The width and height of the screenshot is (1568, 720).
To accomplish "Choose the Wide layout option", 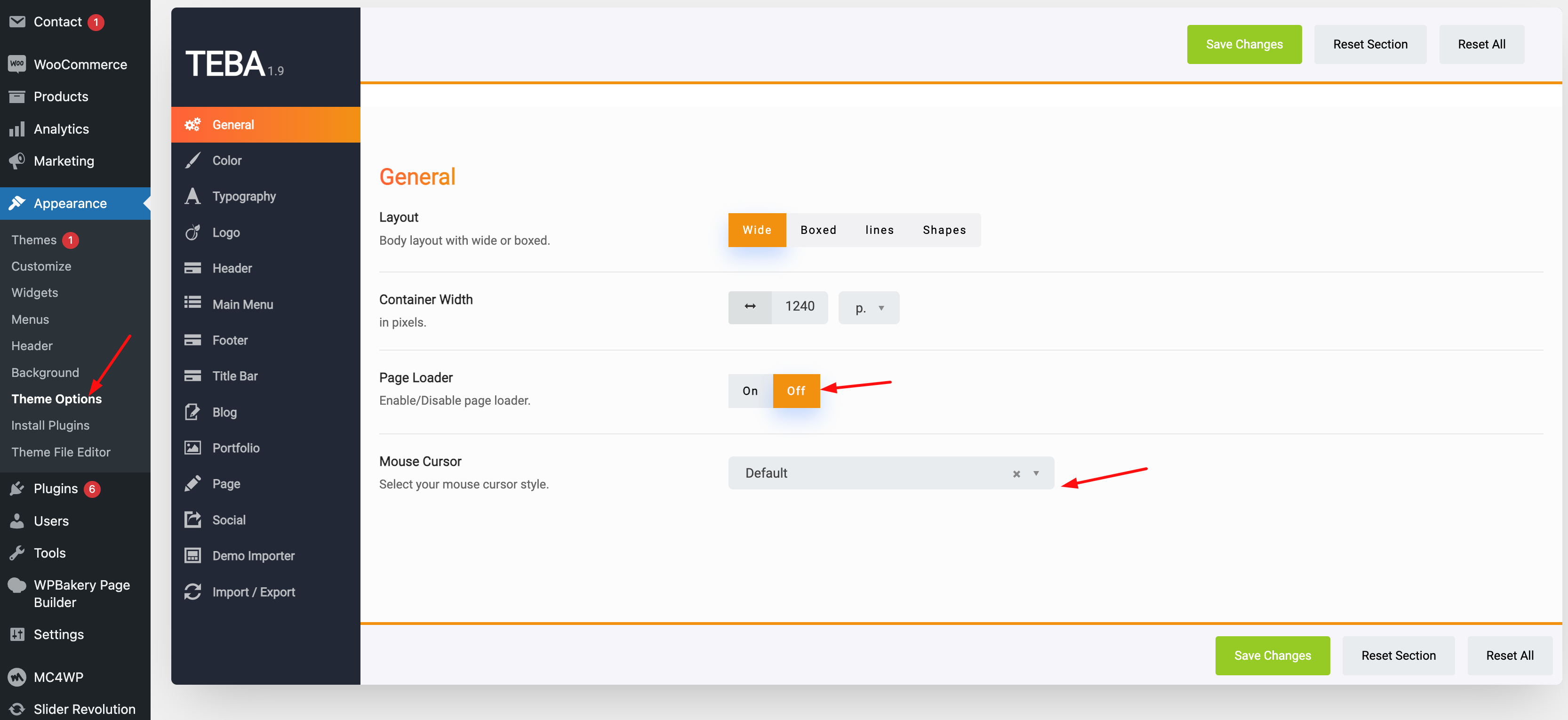I will coord(757,230).
